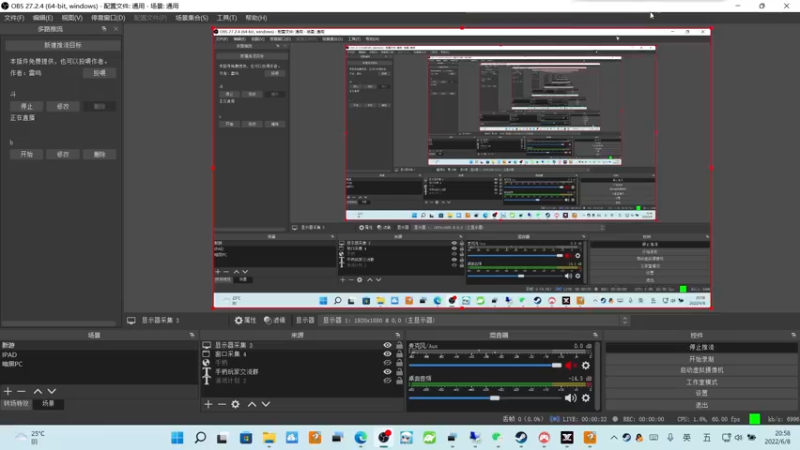Click 开始 for the b target
This screenshot has width=800, height=450.
click(27, 154)
